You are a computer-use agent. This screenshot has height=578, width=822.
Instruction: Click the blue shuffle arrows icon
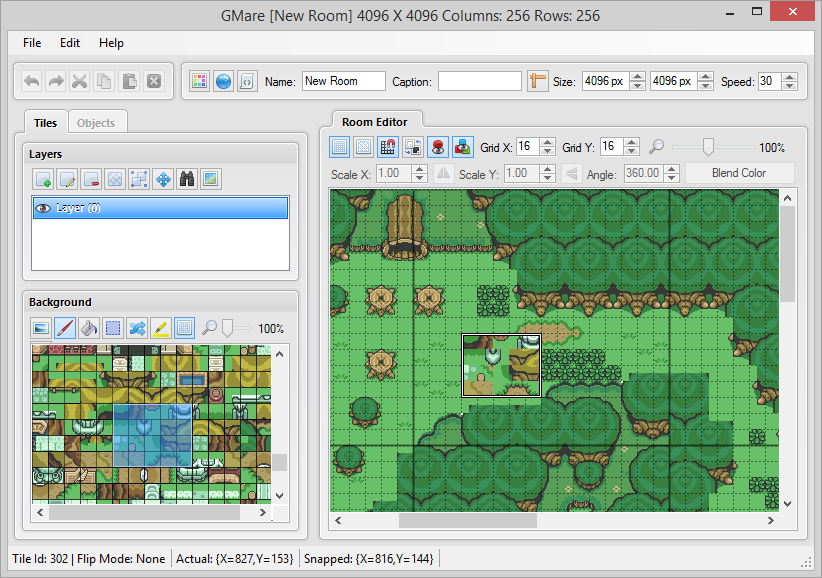137,329
